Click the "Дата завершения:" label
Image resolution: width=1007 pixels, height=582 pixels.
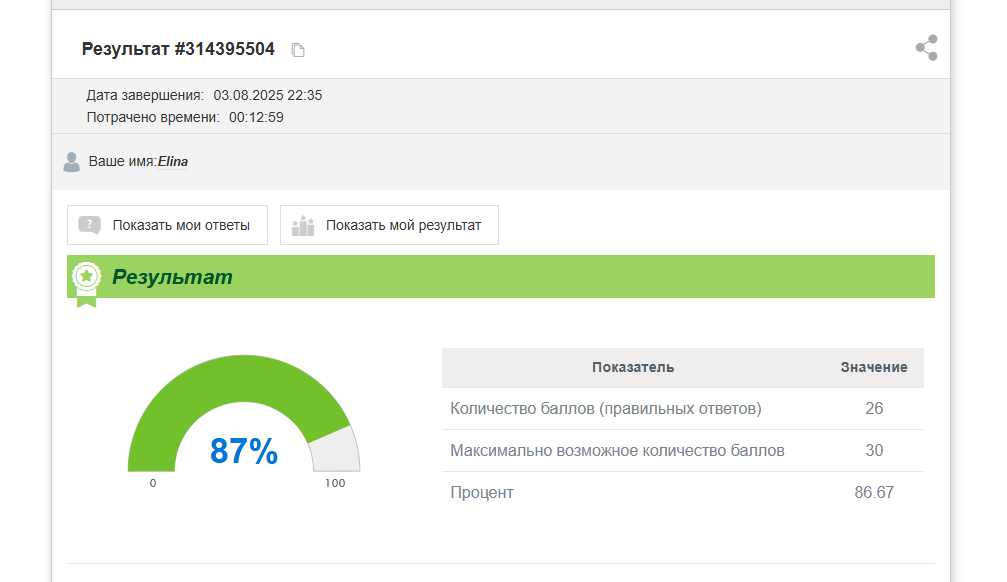click(145, 95)
